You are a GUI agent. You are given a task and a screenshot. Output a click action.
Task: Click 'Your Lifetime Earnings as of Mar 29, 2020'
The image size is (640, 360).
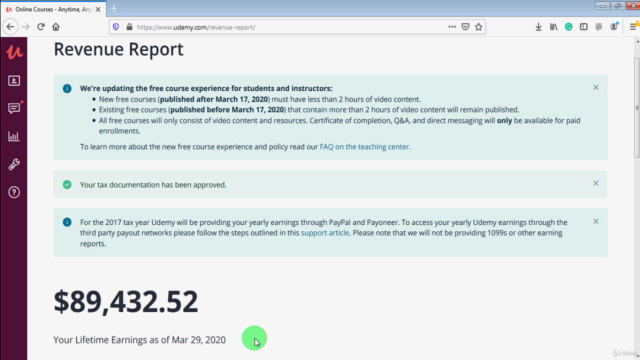pyautogui.click(x=139, y=340)
